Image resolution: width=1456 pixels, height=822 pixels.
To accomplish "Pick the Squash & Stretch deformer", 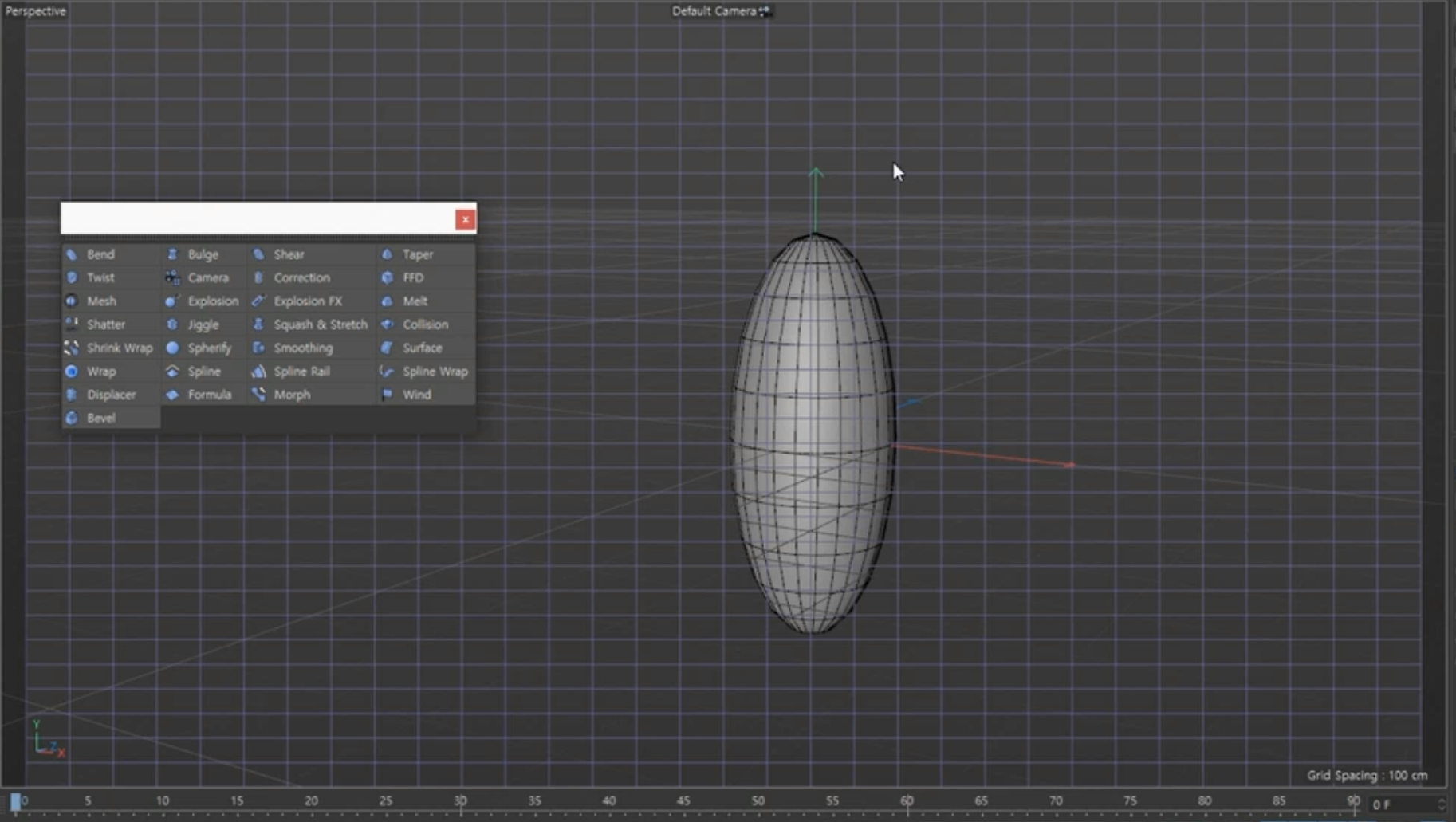I will click(311, 324).
